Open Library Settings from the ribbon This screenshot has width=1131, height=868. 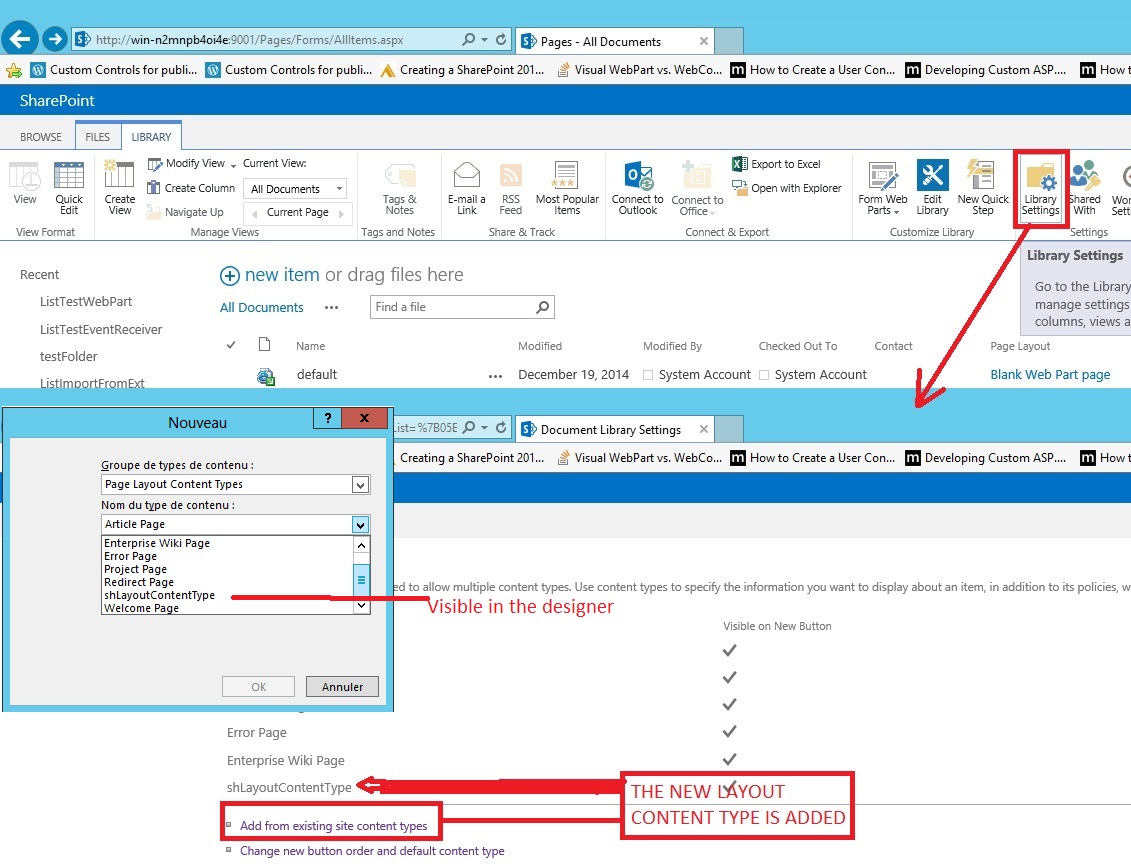1040,189
